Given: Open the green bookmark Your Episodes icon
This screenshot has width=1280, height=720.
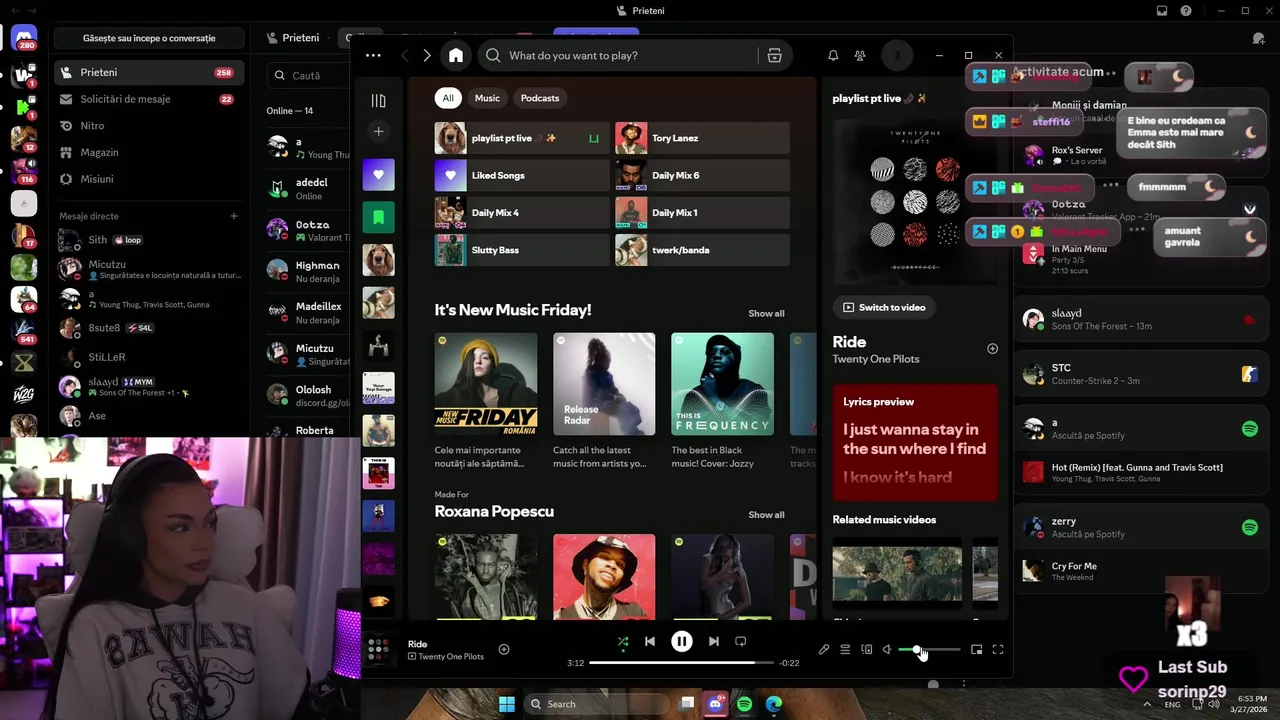Looking at the screenshot, I should click(x=378, y=217).
